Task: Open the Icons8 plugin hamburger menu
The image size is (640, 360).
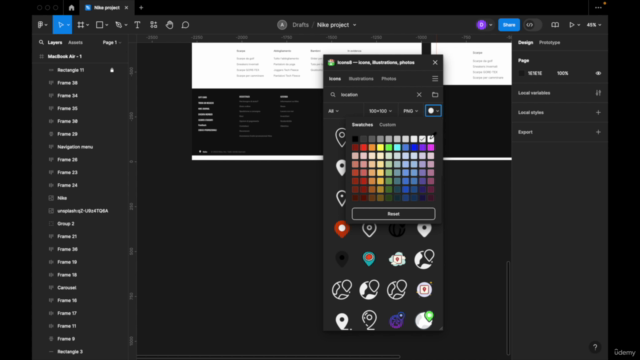Action: (435, 79)
